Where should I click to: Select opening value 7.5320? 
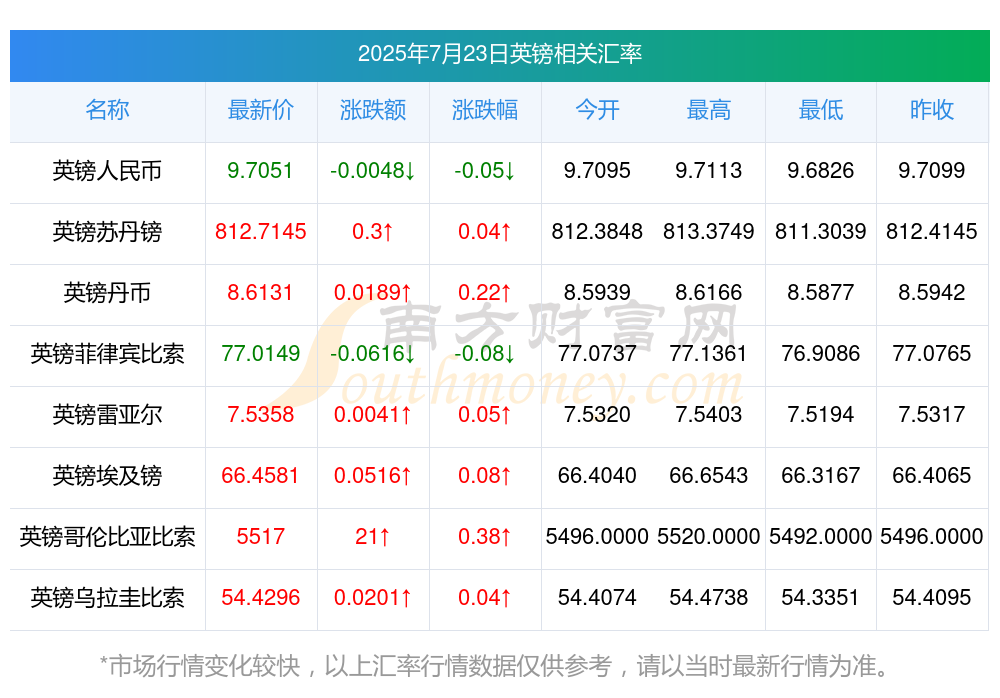coord(597,415)
